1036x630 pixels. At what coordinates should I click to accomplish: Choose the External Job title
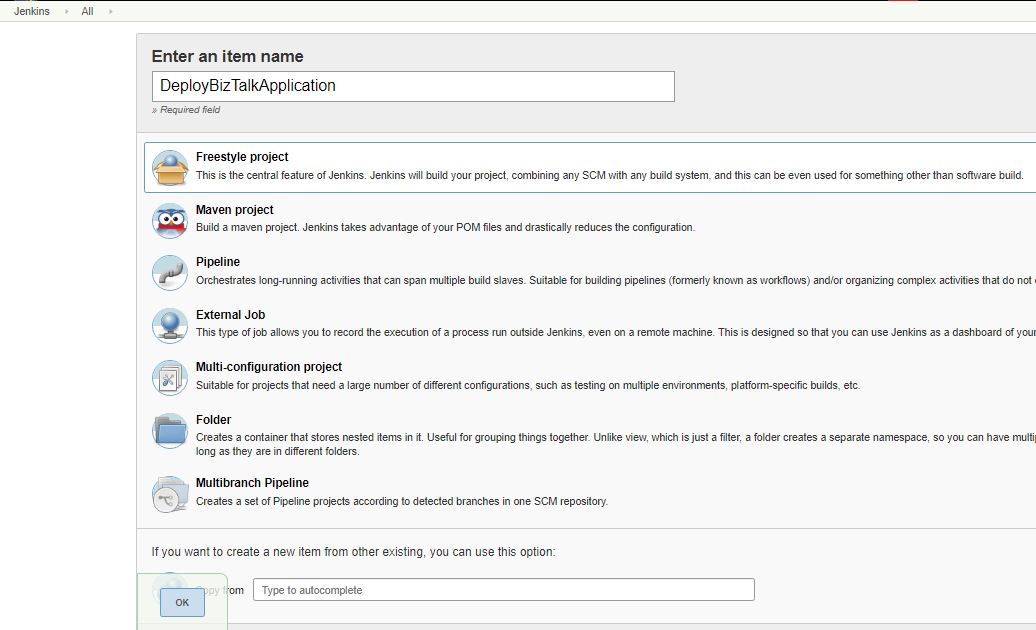231,314
